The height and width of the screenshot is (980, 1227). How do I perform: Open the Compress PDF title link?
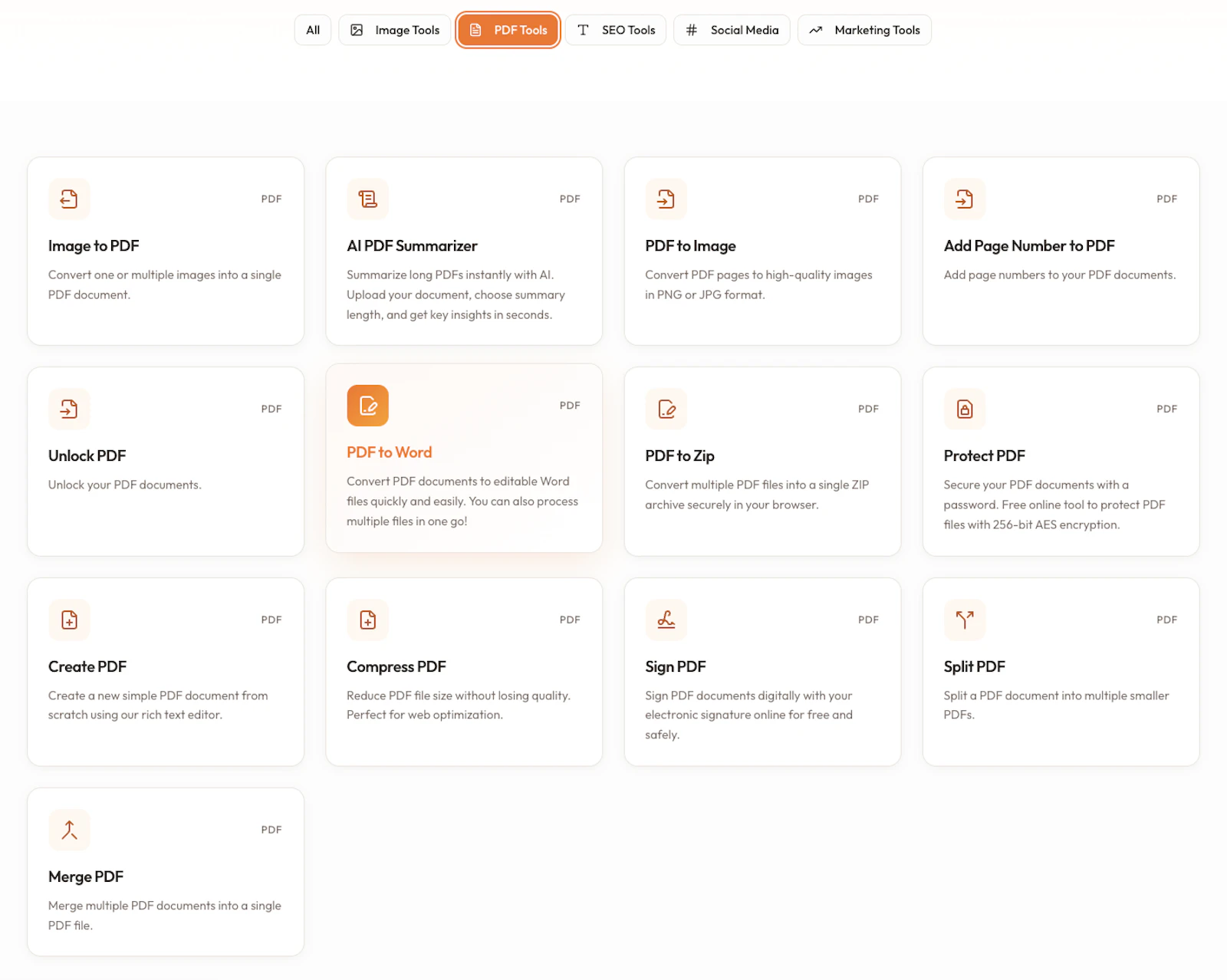click(396, 666)
